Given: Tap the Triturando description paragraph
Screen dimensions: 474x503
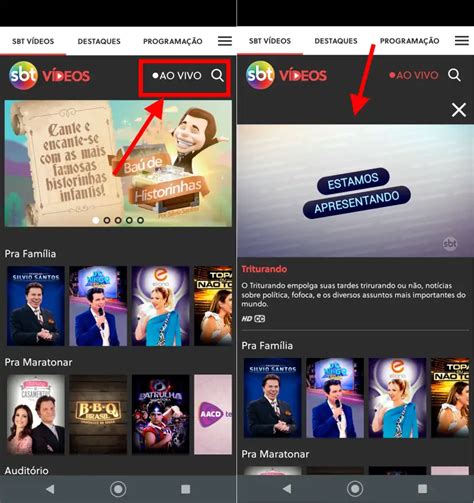Looking at the screenshot, I should (354, 295).
